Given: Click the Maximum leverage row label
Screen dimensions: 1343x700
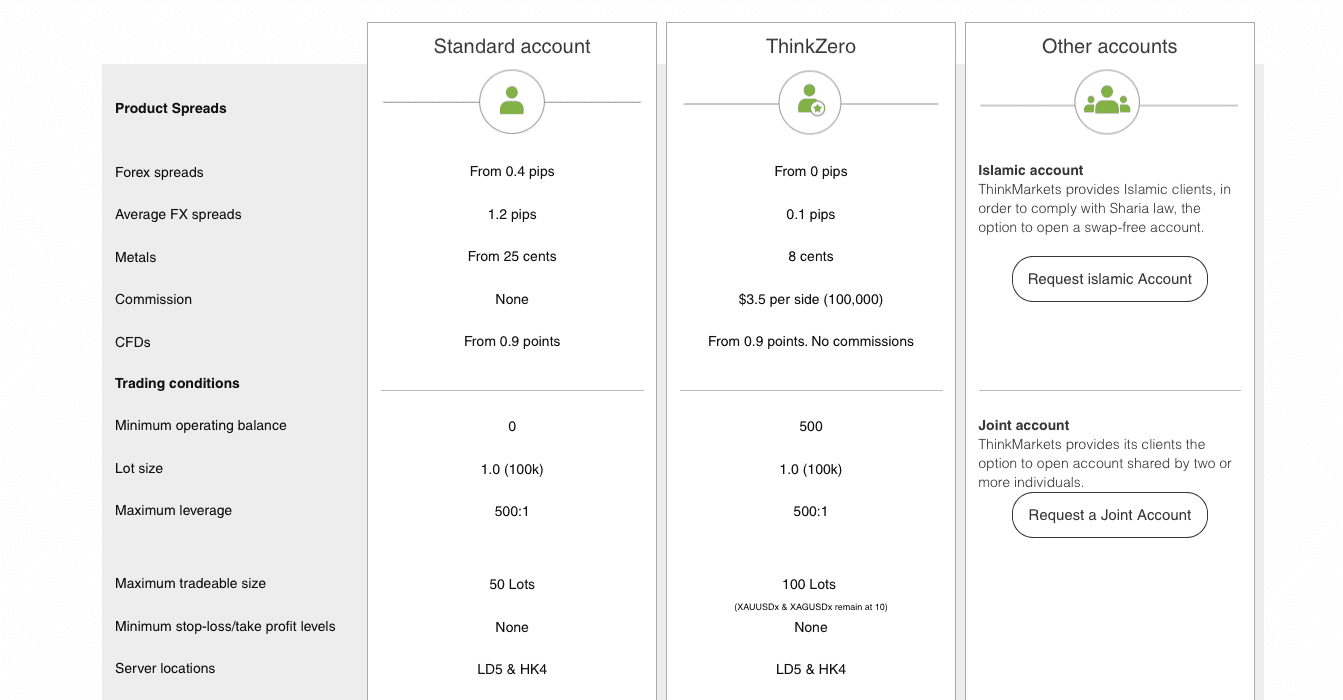Looking at the screenshot, I should 173,510.
